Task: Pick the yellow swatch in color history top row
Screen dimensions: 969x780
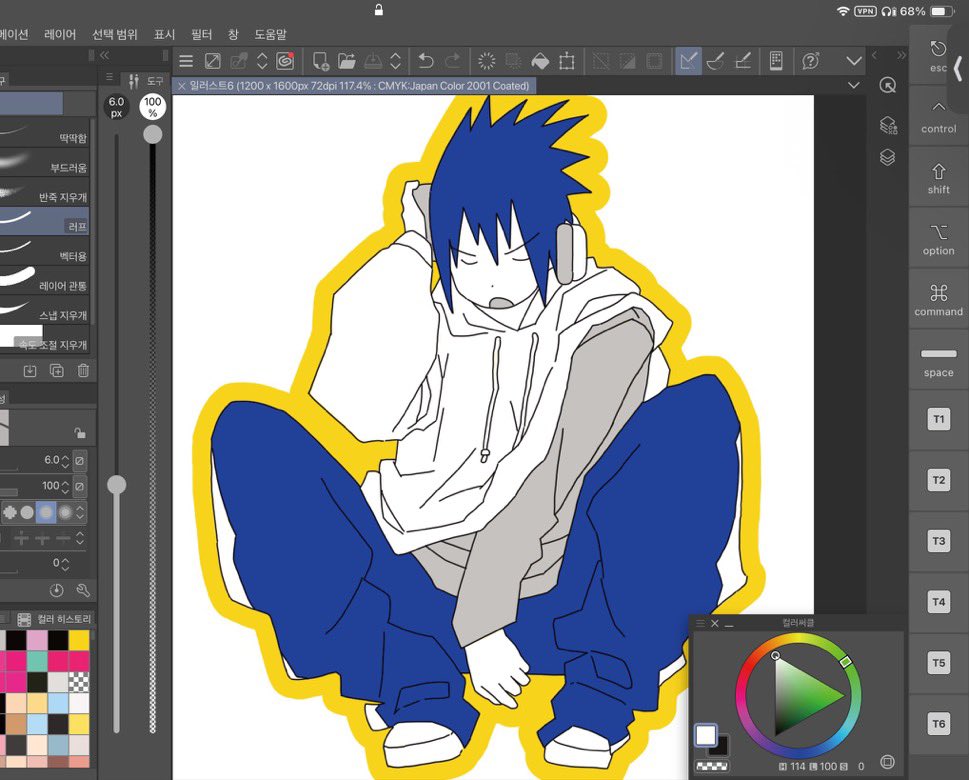Action: point(78,640)
